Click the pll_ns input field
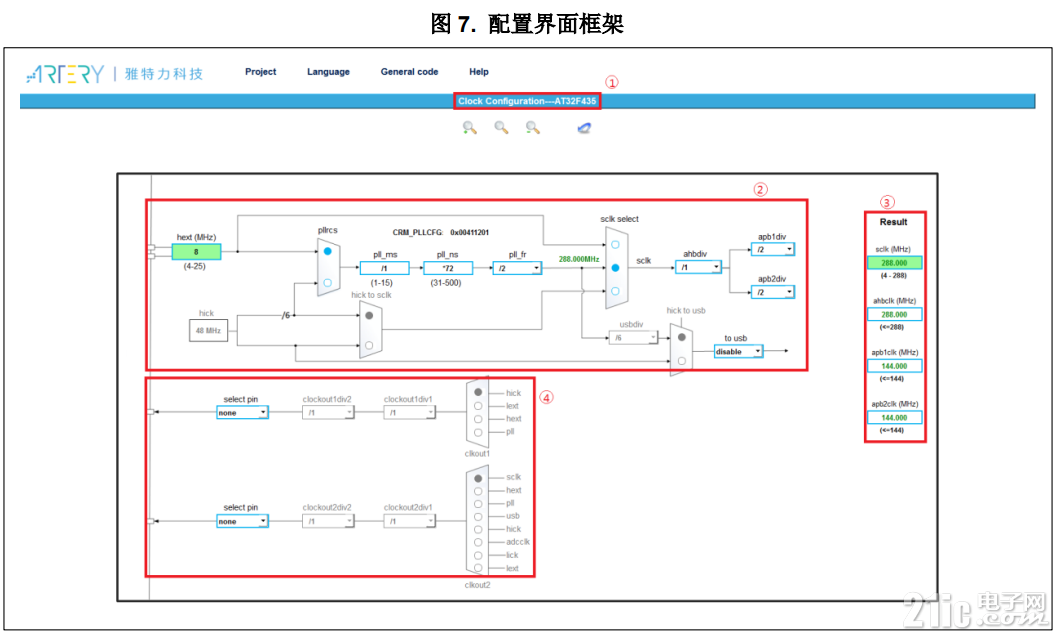This screenshot has width=1057, height=635. pyautogui.click(x=448, y=268)
